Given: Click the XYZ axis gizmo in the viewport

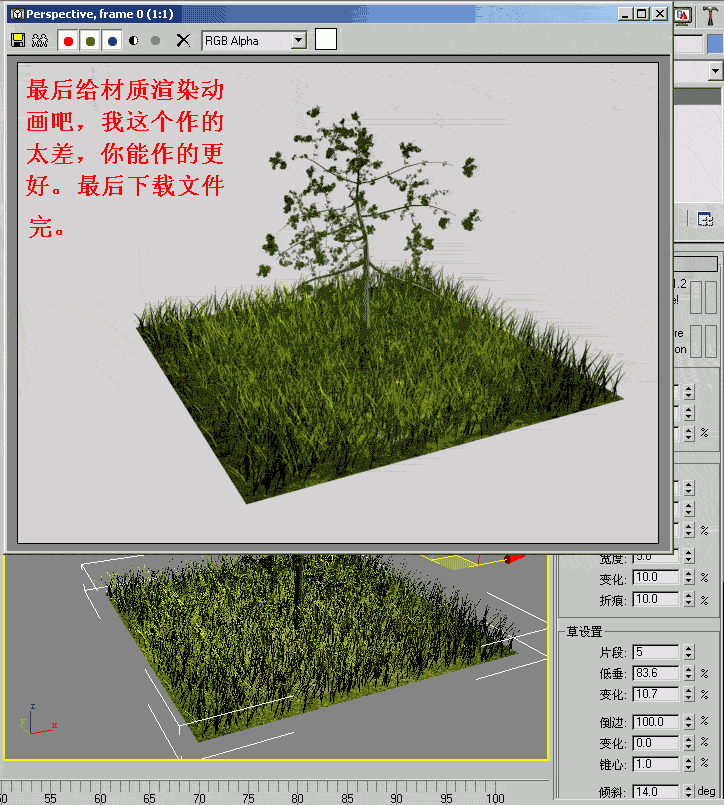Looking at the screenshot, I should click(x=37, y=720).
